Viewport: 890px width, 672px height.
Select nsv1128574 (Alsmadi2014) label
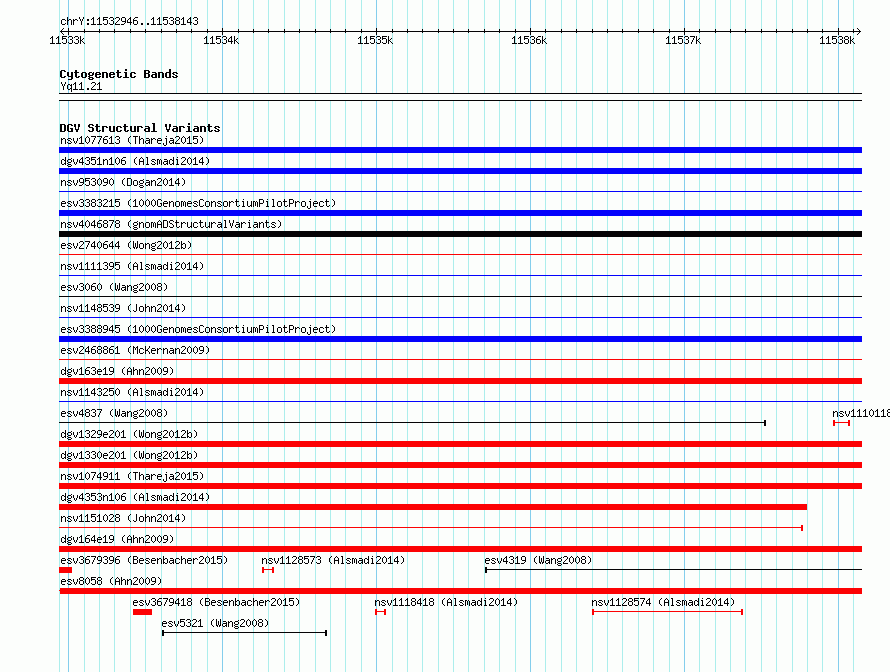pos(663,602)
